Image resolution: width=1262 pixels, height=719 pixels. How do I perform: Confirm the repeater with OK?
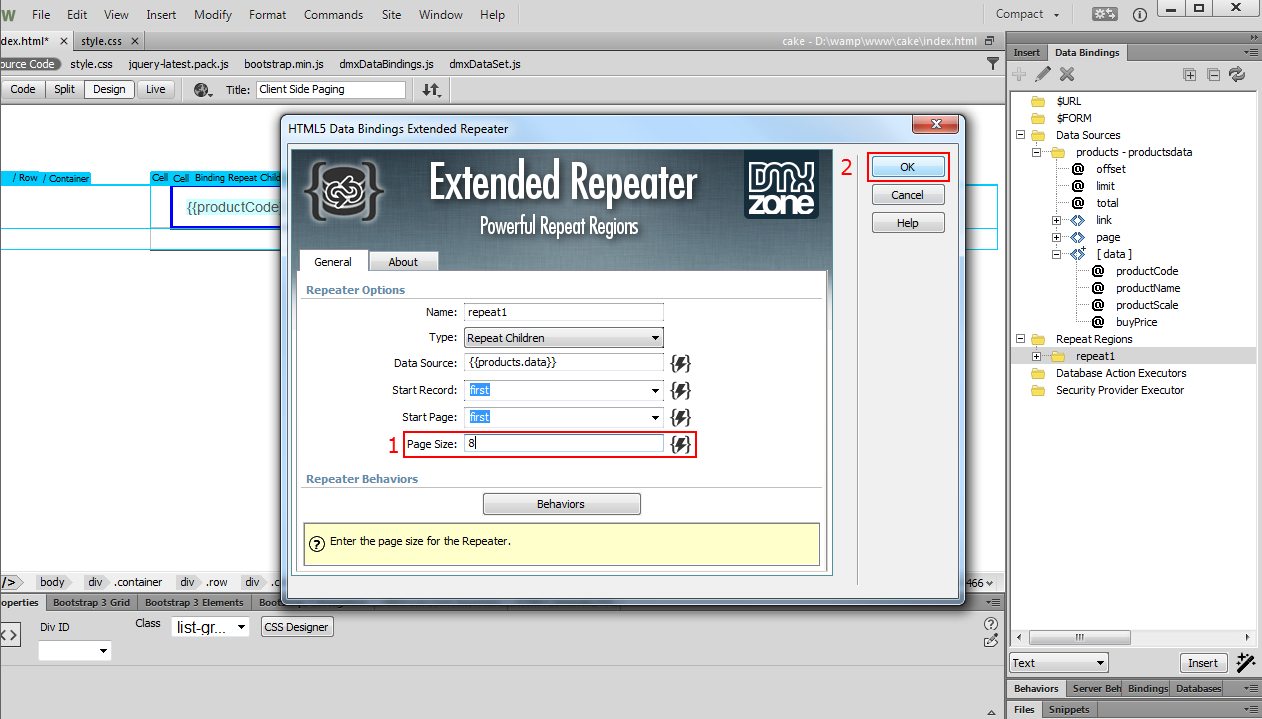(x=908, y=167)
